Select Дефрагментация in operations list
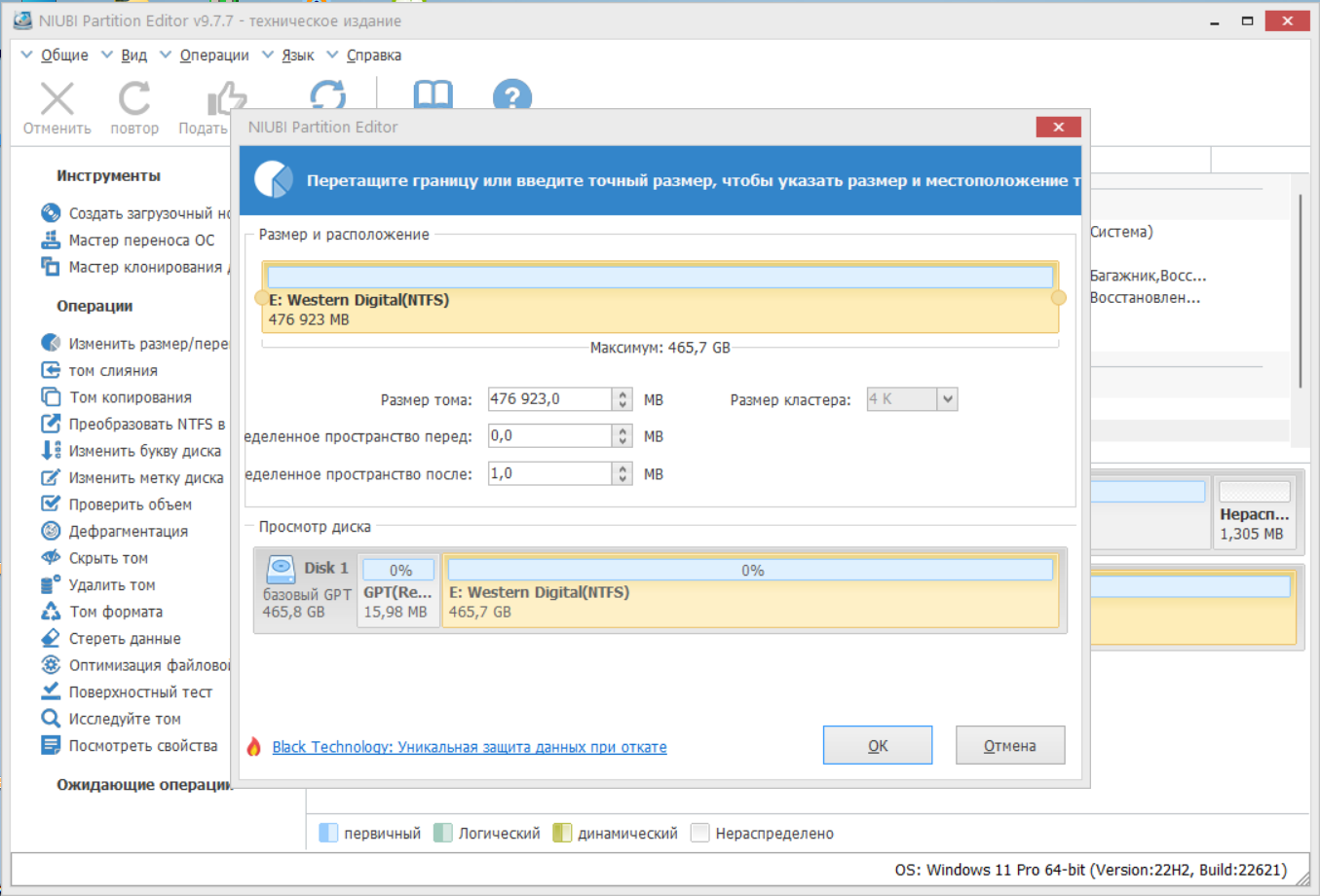 (x=128, y=531)
